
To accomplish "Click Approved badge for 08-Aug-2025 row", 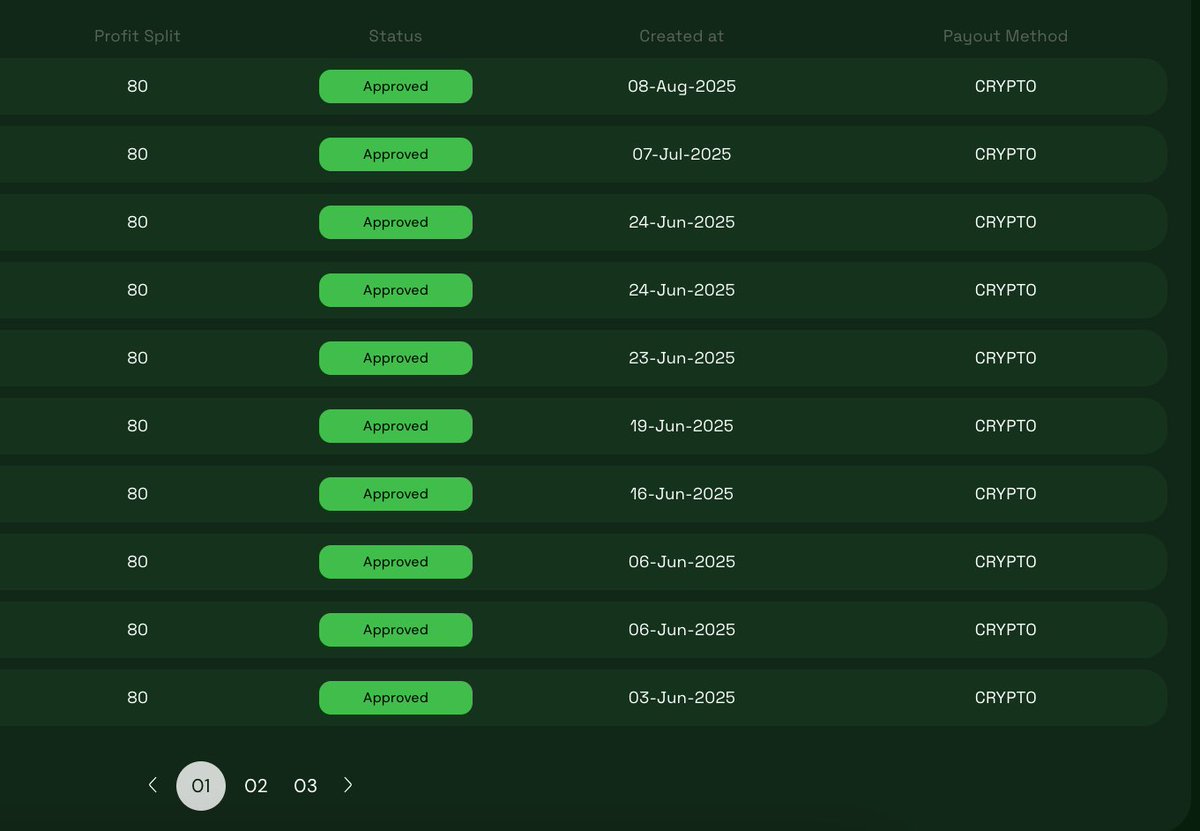I will [x=395, y=86].
